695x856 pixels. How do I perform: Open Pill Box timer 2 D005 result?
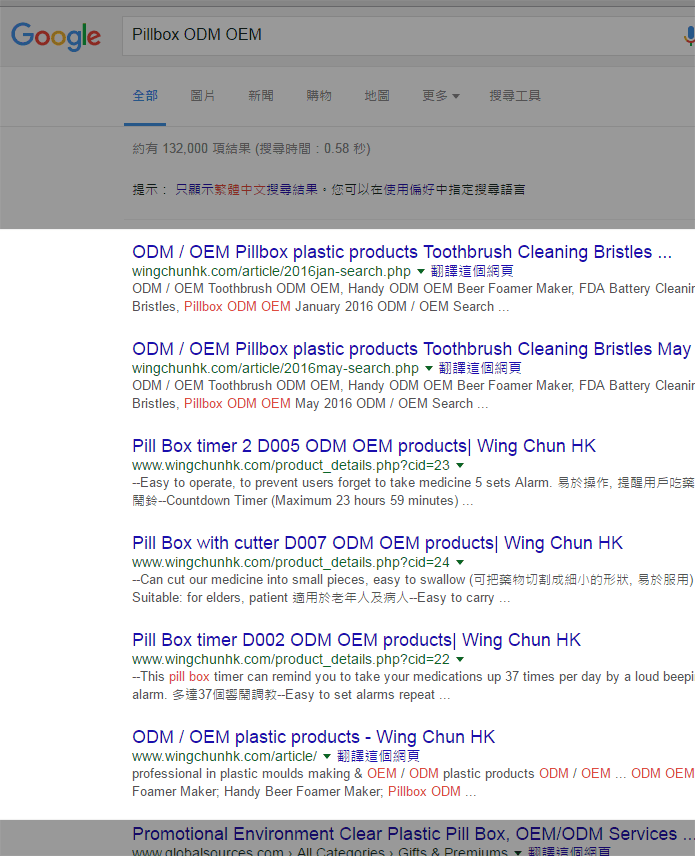pyautogui.click(x=364, y=446)
